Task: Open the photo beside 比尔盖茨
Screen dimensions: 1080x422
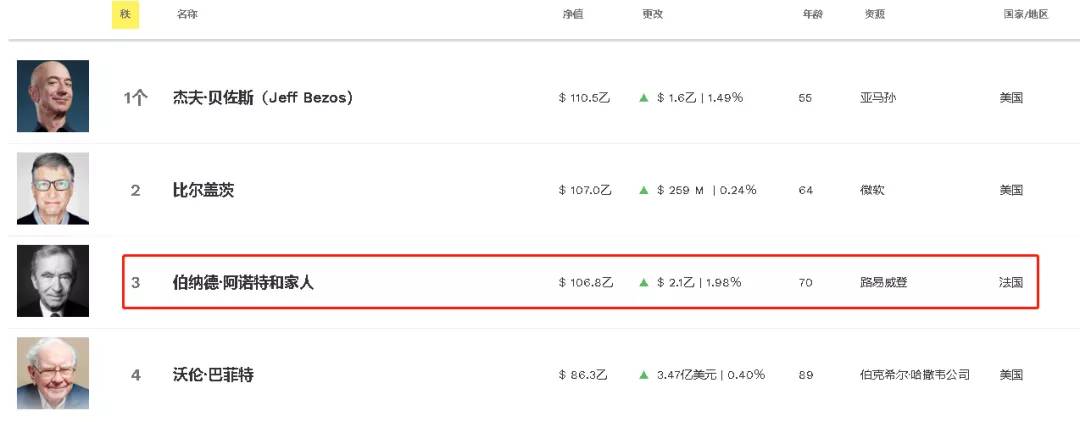Action: coord(53,189)
